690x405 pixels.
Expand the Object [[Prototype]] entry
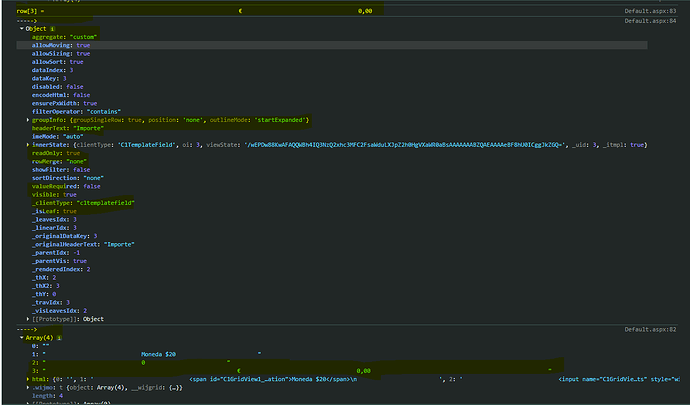(28, 319)
